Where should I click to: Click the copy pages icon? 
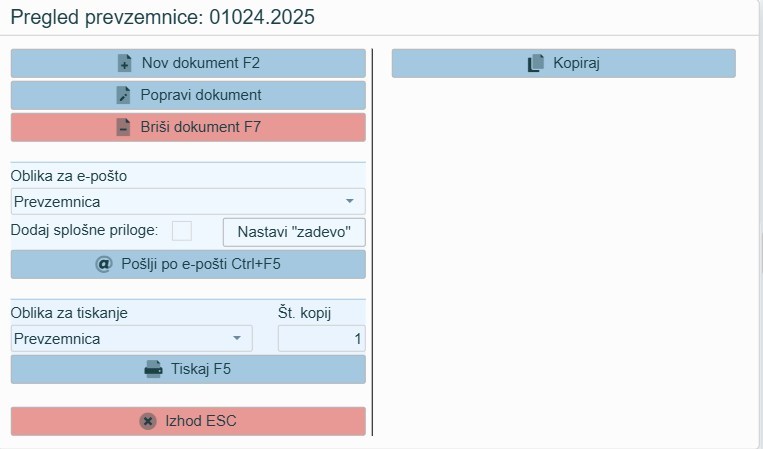click(536, 63)
